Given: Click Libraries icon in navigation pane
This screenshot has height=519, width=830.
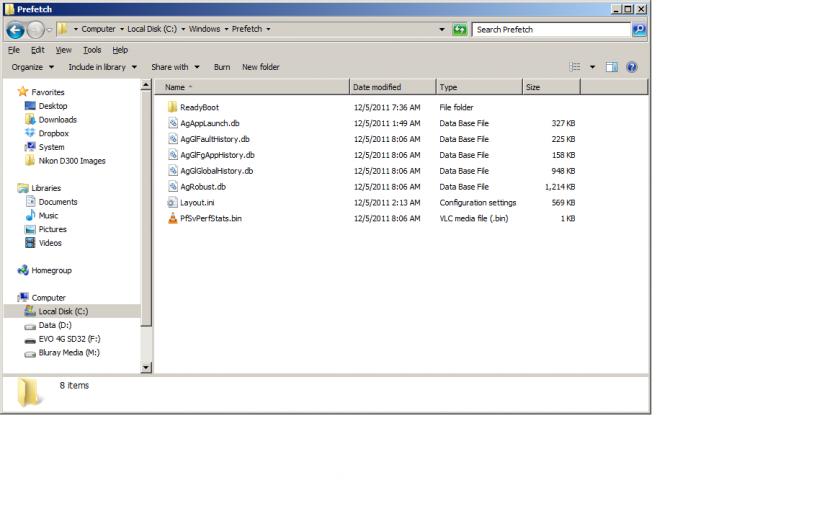Looking at the screenshot, I should (x=23, y=188).
